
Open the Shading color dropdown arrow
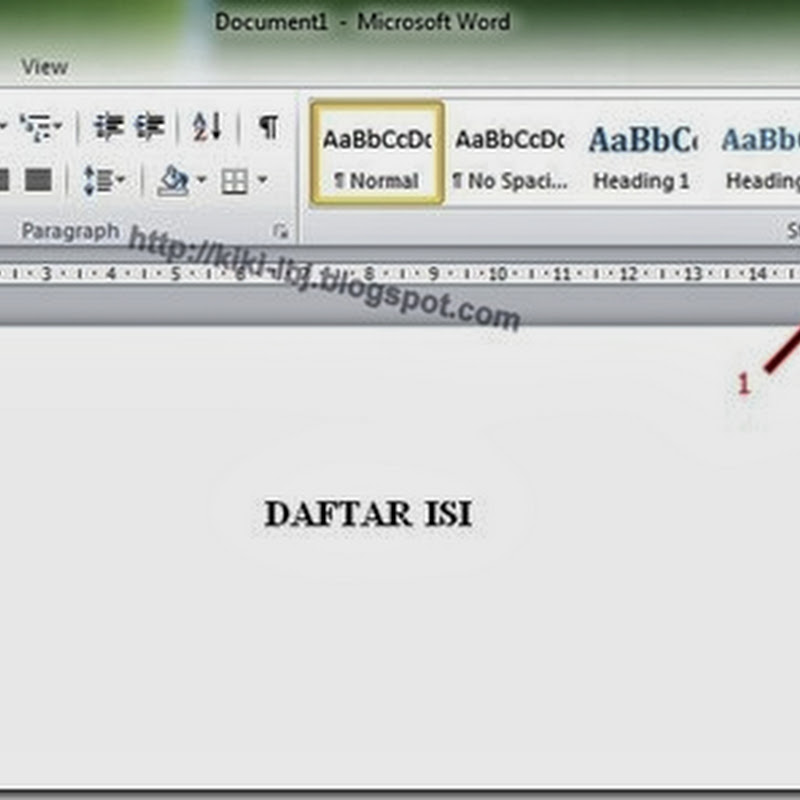pos(202,180)
